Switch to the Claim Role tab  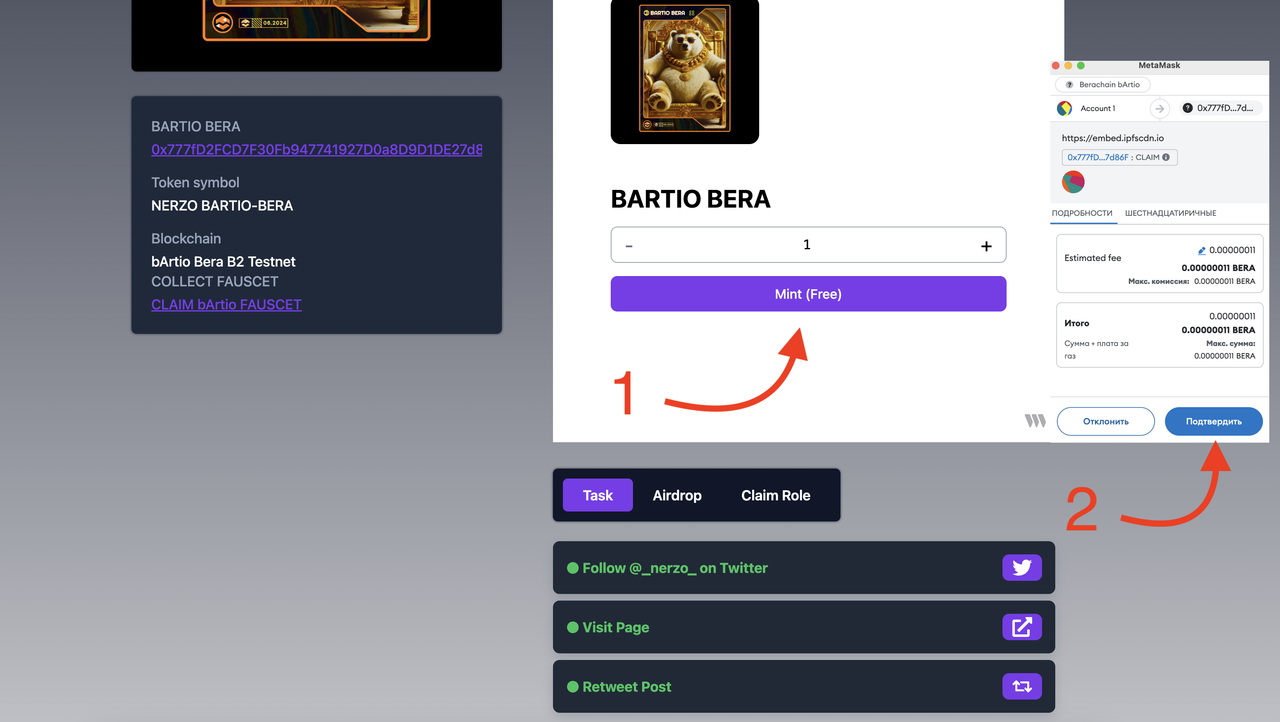pos(776,495)
